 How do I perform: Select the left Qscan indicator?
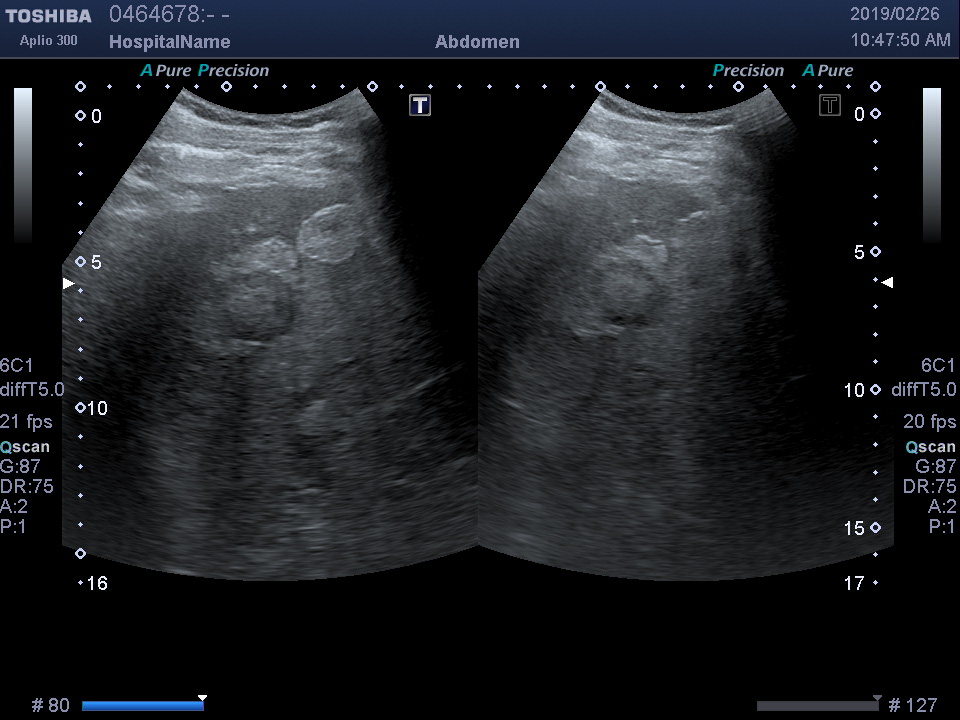25,447
